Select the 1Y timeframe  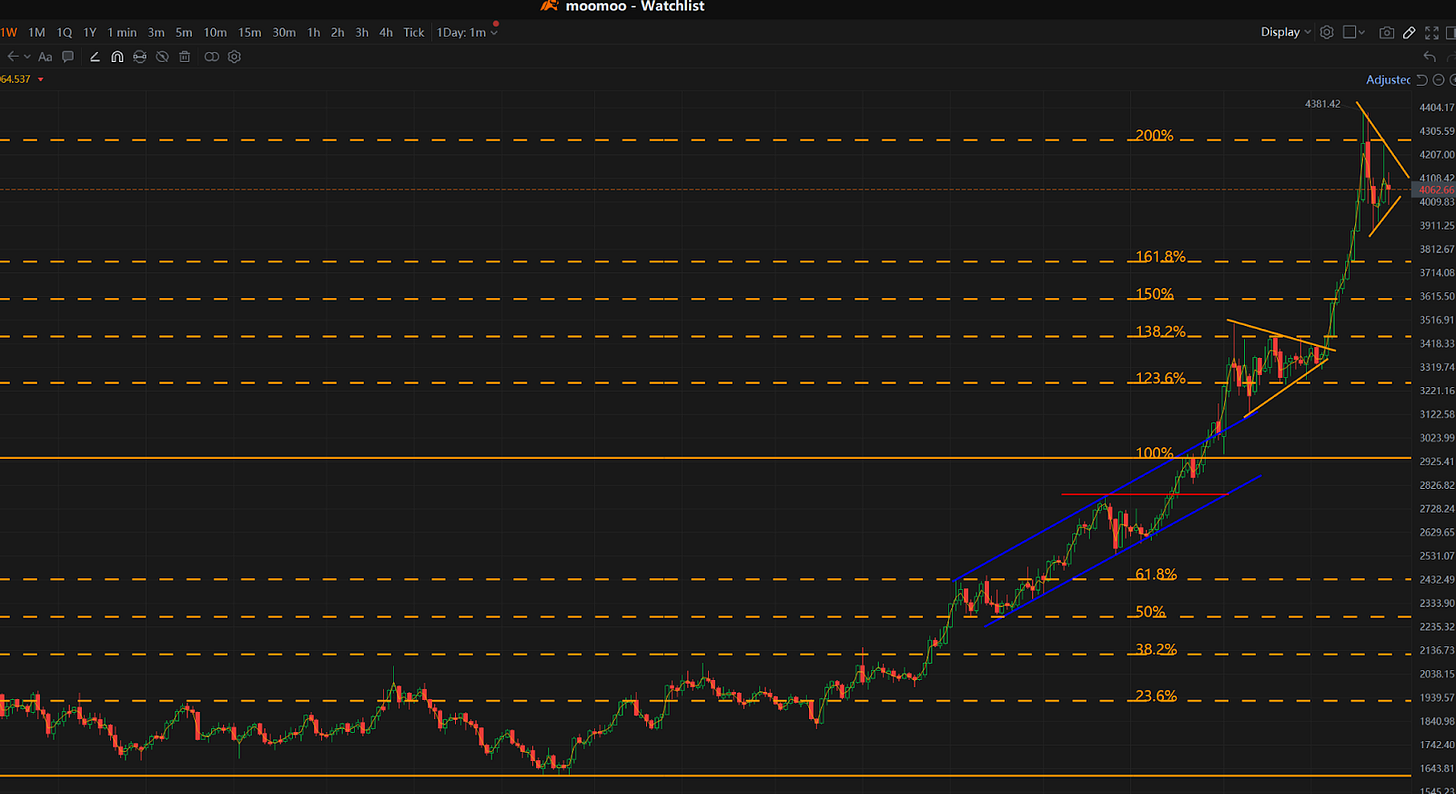coord(90,32)
